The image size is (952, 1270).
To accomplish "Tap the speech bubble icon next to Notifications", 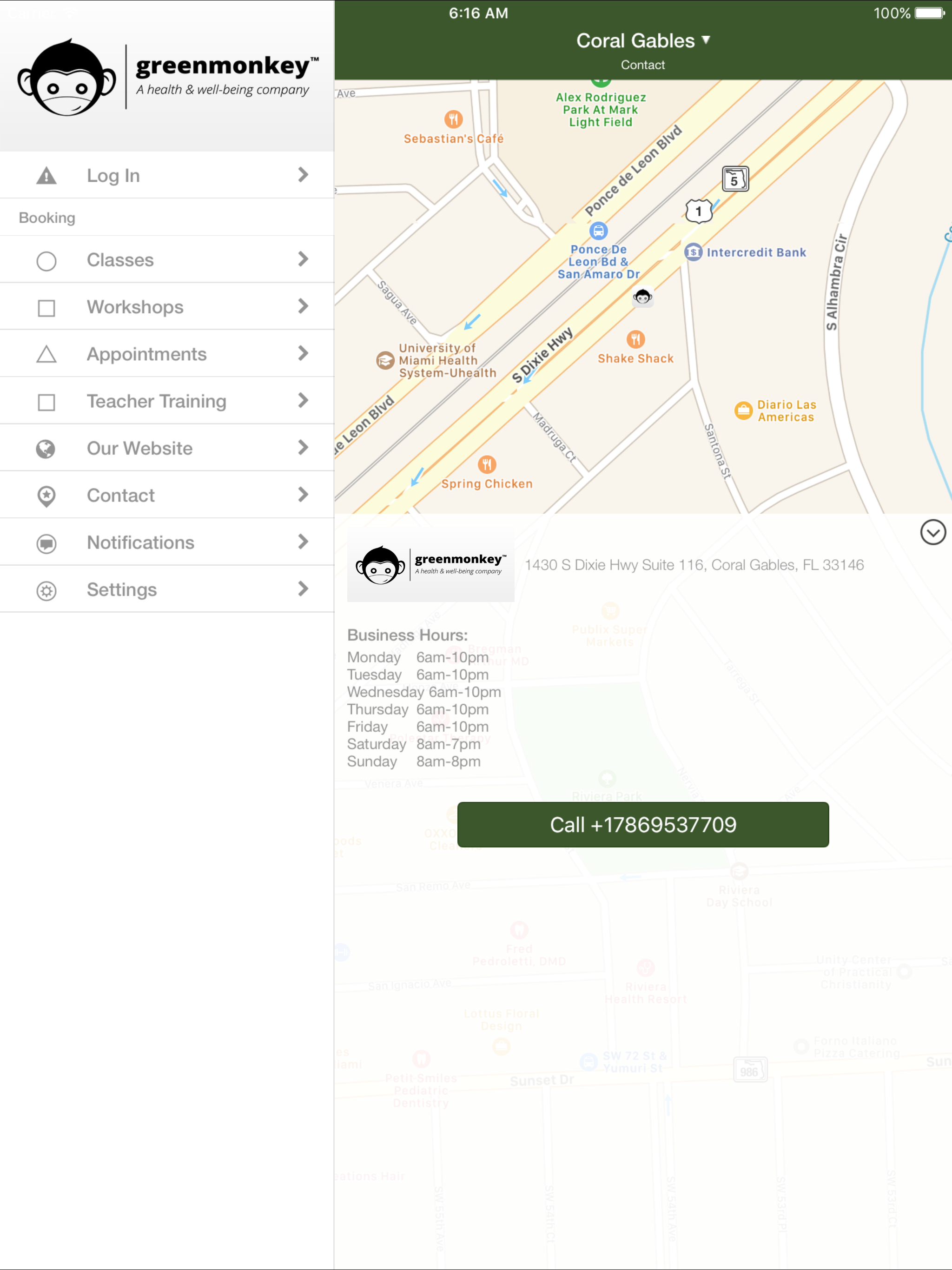I will 46,543.
